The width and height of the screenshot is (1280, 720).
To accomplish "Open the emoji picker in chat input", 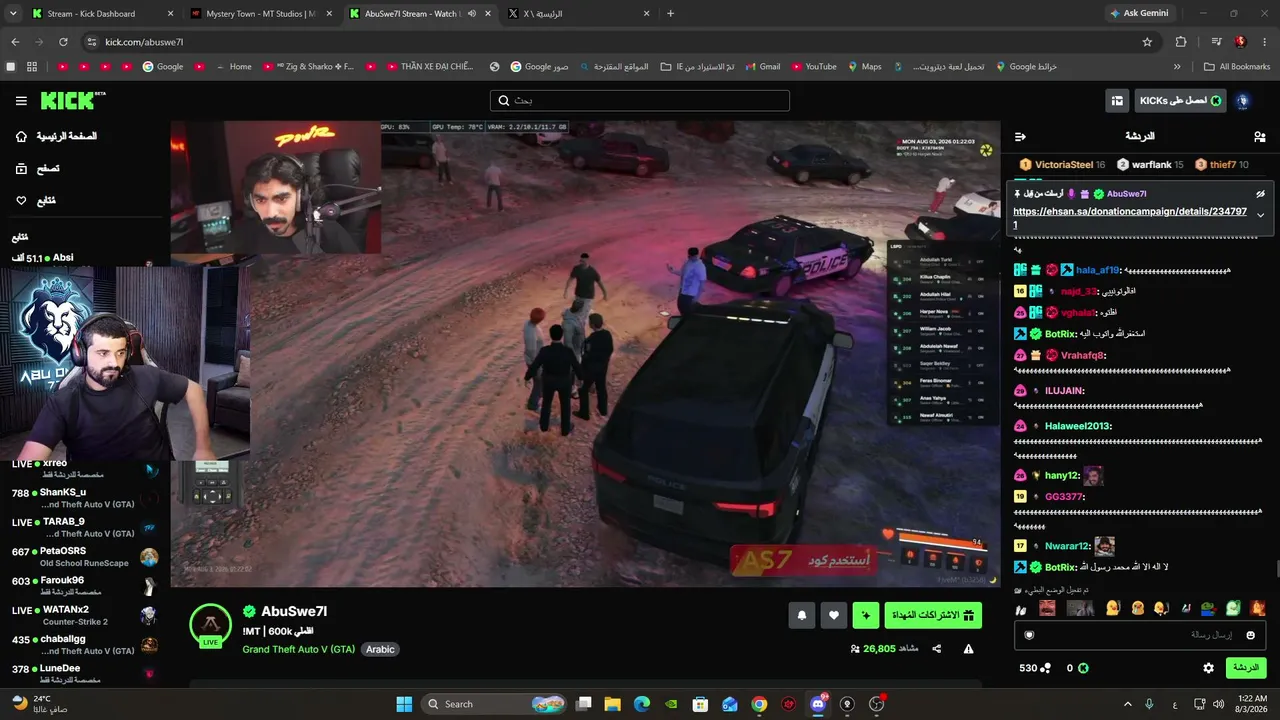I will pos(1250,635).
